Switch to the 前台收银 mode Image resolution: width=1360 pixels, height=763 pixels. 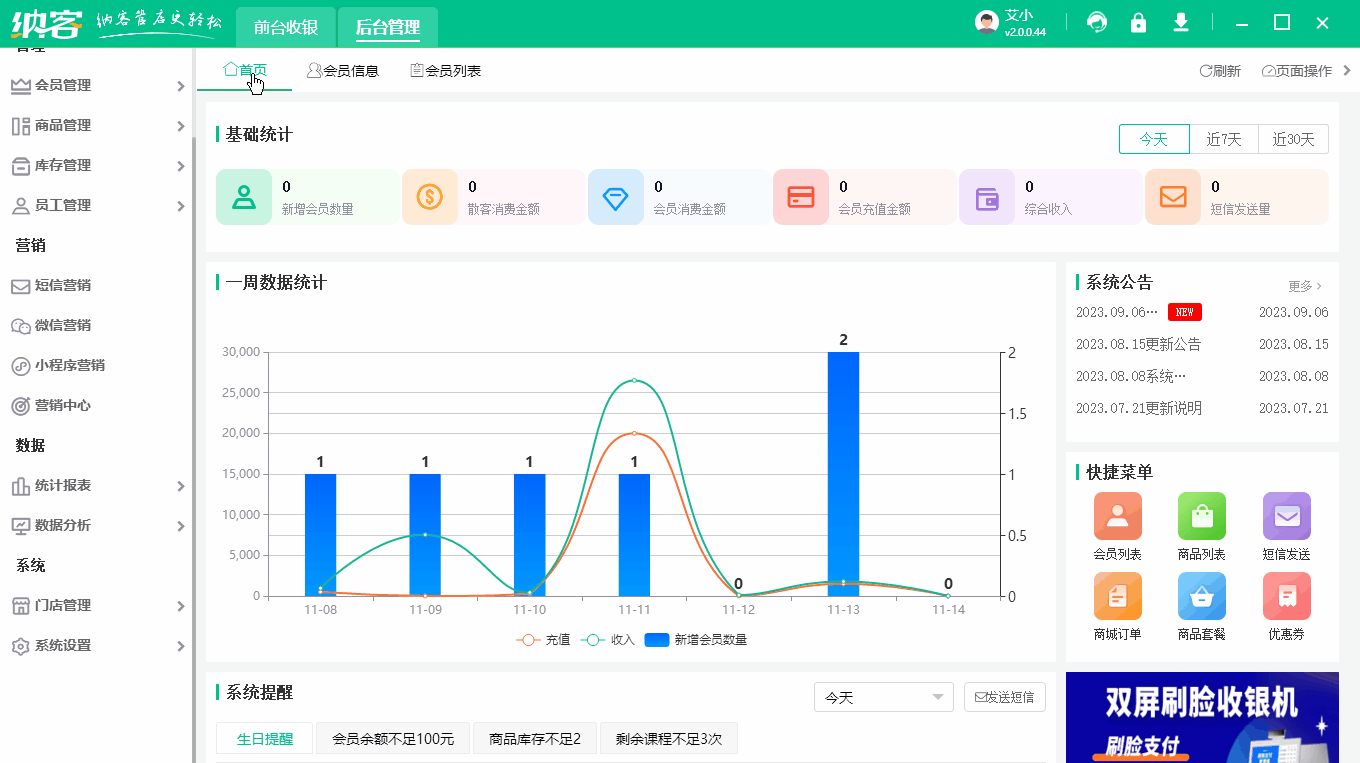285,27
